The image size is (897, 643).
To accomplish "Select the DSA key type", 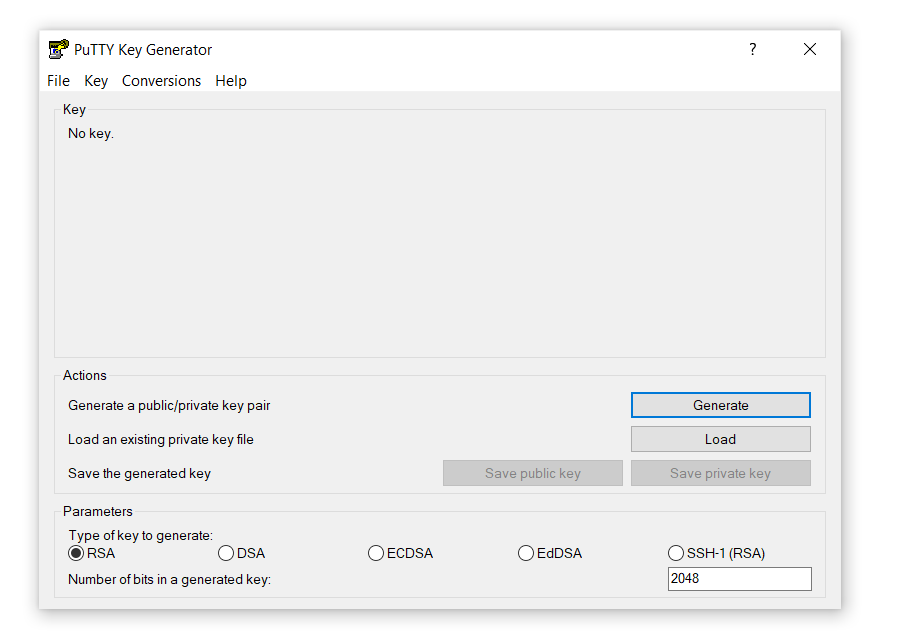I will coord(241,553).
